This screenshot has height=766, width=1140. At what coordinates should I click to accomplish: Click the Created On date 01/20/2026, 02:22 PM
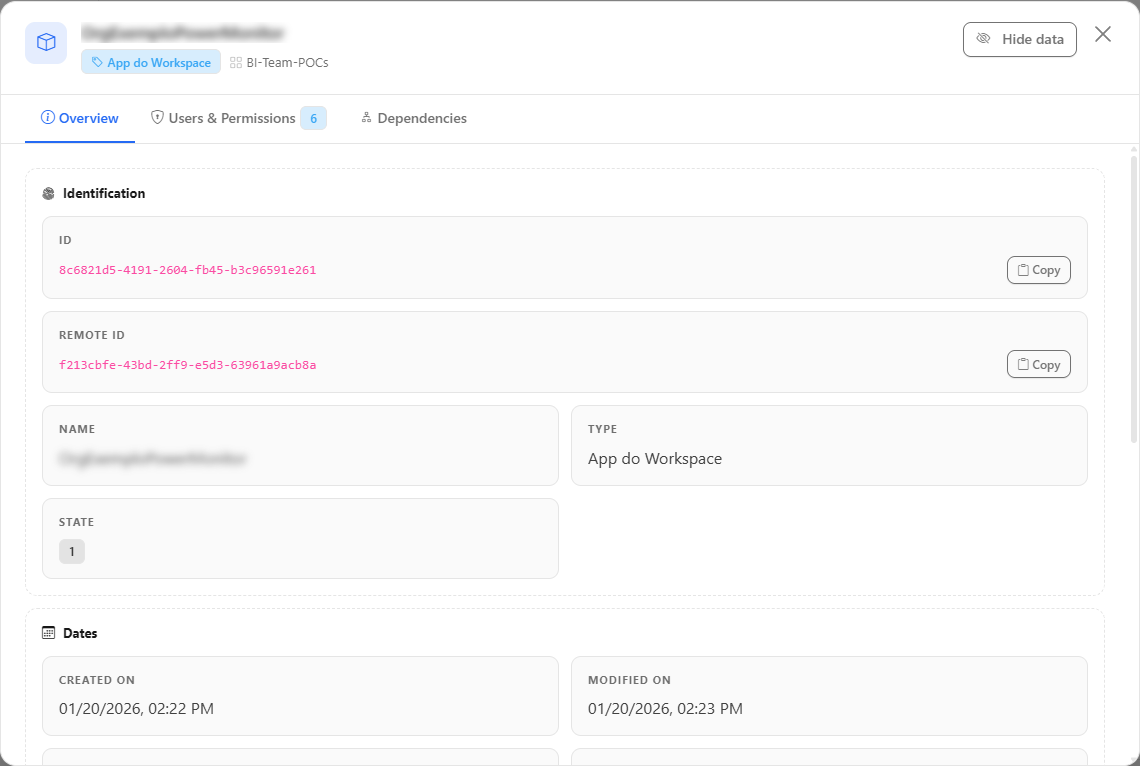tap(137, 709)
